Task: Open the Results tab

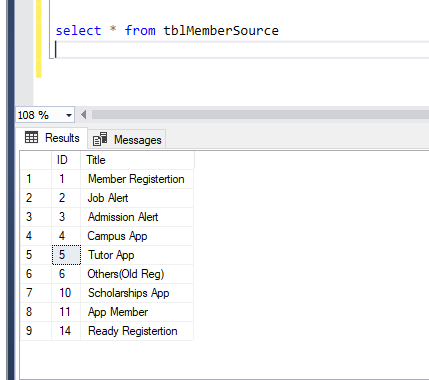Action: coord(52,138)
